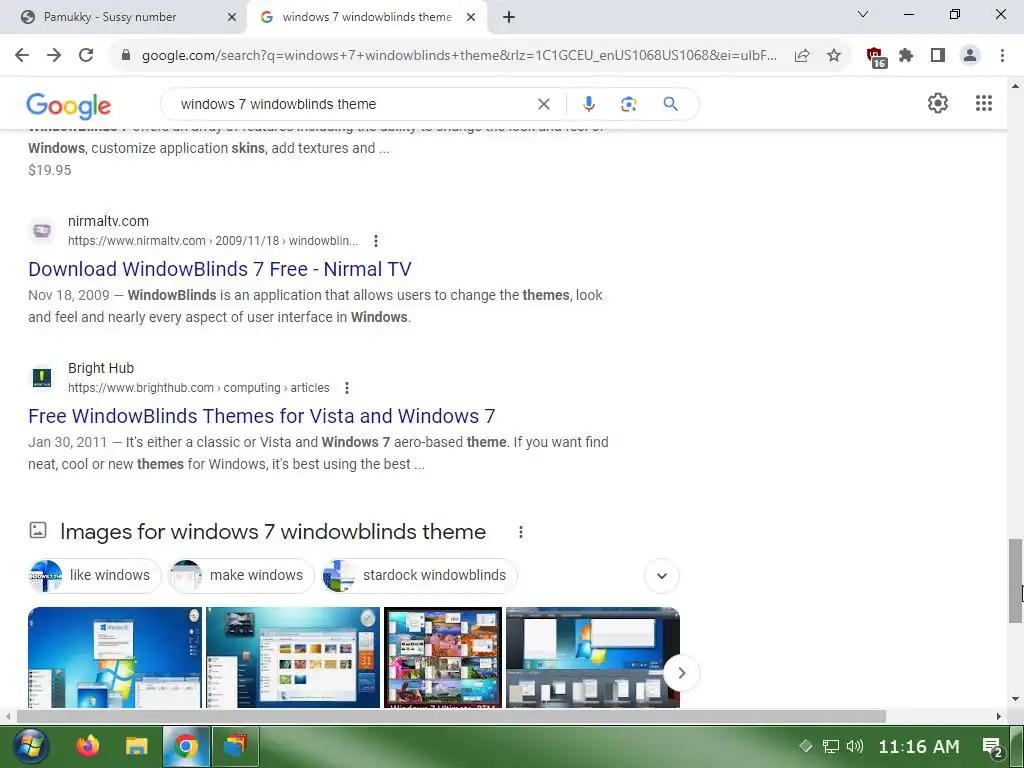Share this page from the address bar
This screenshot has height=768, width=1024.
click(802, 56)
